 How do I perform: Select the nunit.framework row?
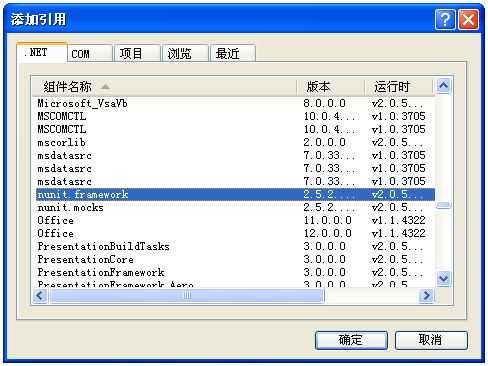tap(235, 194)
